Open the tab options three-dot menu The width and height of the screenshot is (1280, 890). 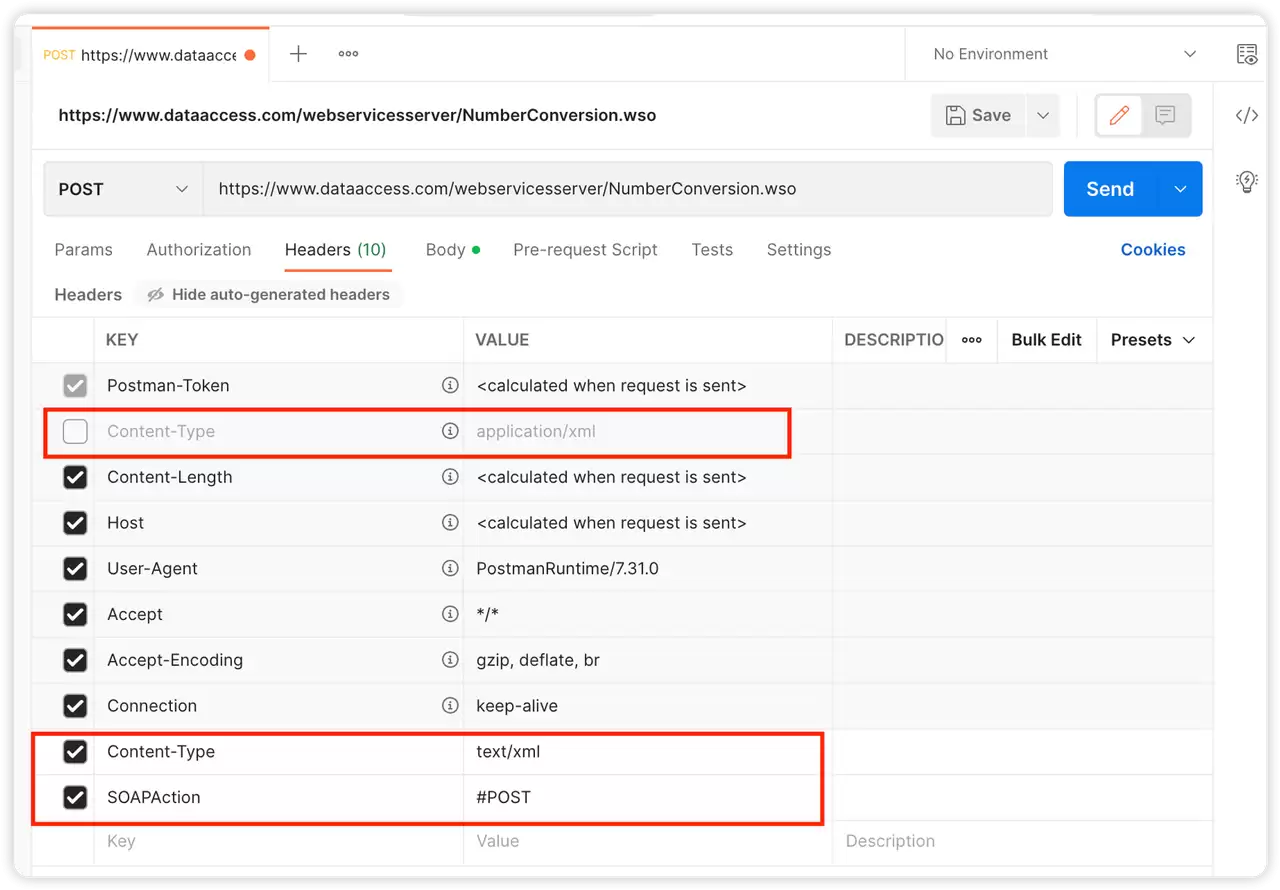point(348,54)
